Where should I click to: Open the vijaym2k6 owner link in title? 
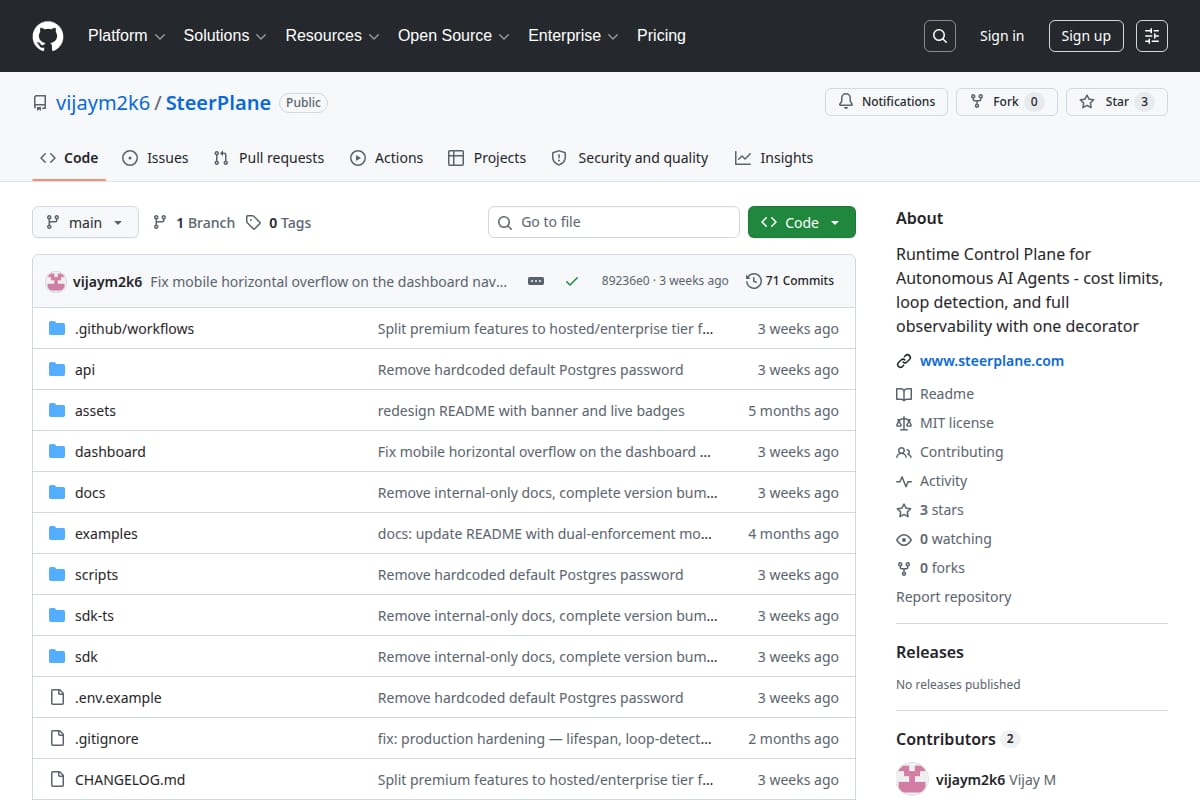point(101,103)
